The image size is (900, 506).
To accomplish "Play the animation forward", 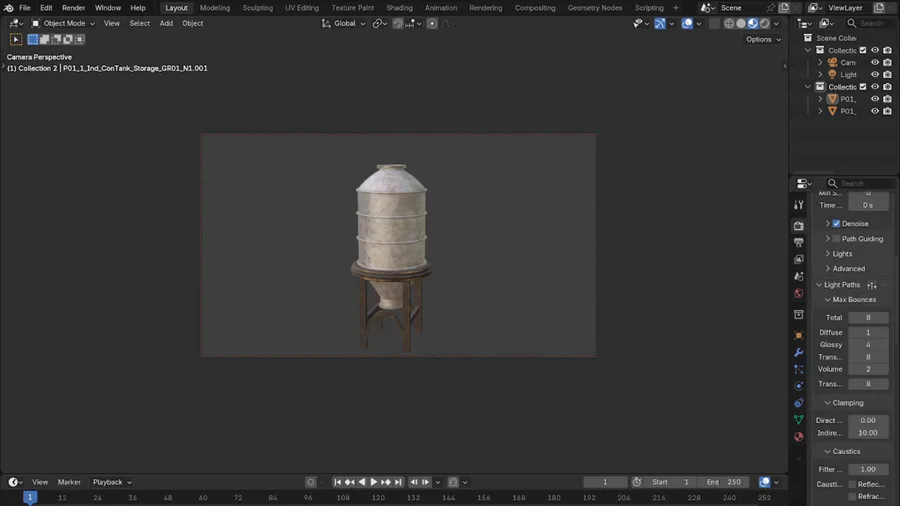I will [x=374, y=482].
